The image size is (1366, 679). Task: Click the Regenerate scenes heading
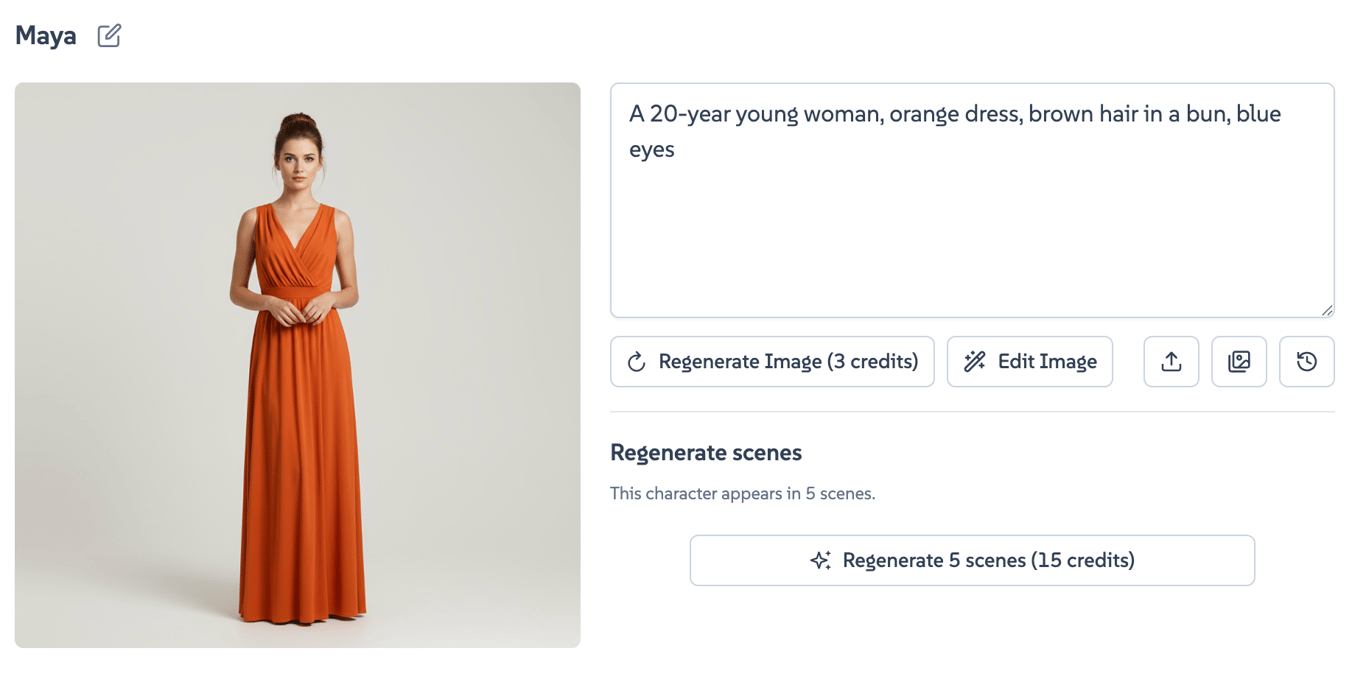(x=706, y=453)
